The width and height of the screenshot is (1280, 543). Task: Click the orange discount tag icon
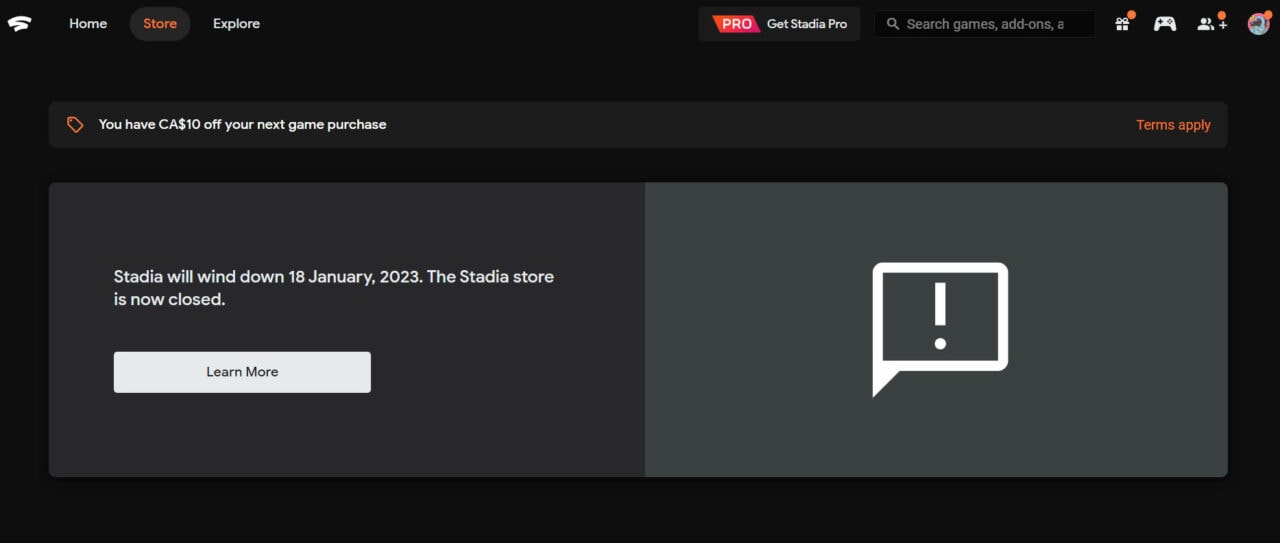[75, 125]
